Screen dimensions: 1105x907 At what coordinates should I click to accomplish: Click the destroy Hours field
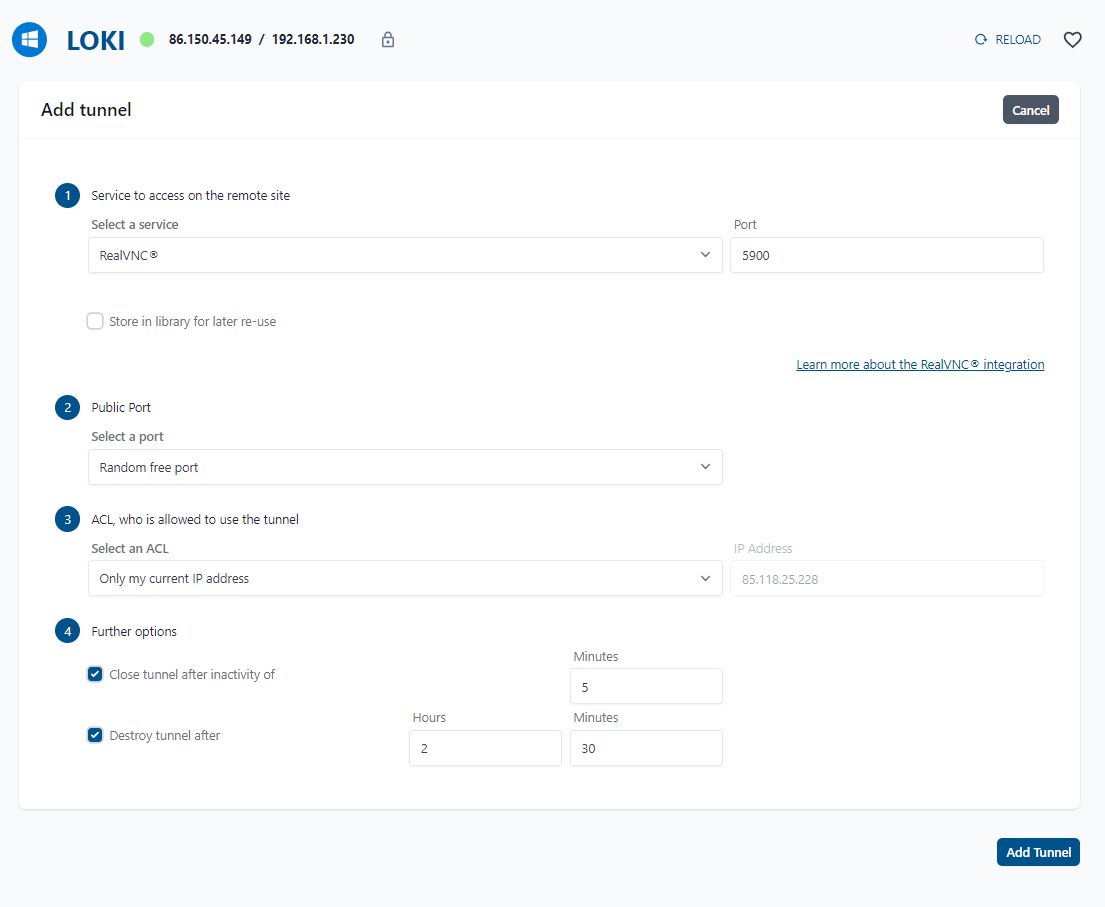coord(486,748)
